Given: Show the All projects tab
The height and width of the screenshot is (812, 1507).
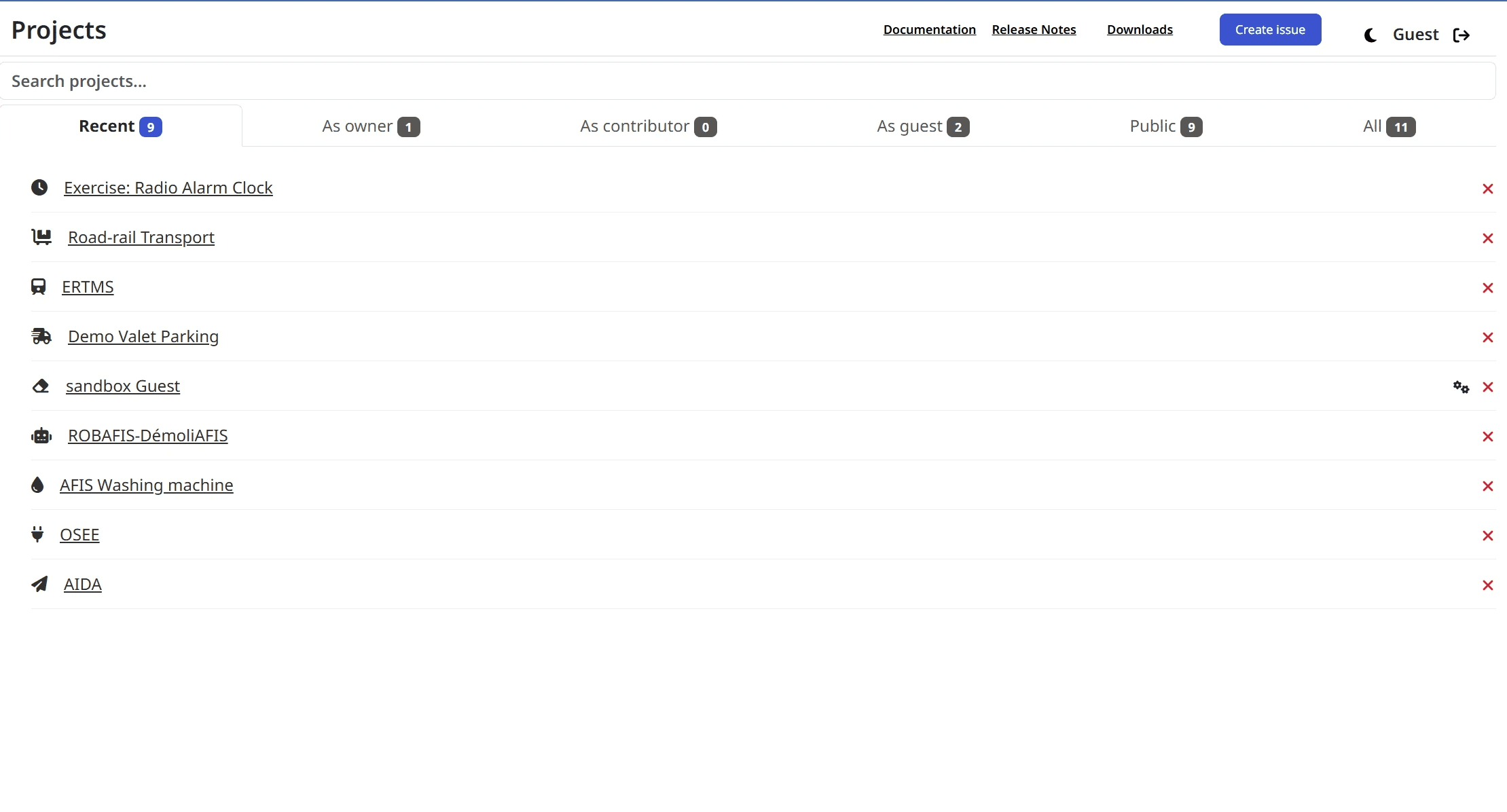Looking at the screenshot, I should 1389,126.
